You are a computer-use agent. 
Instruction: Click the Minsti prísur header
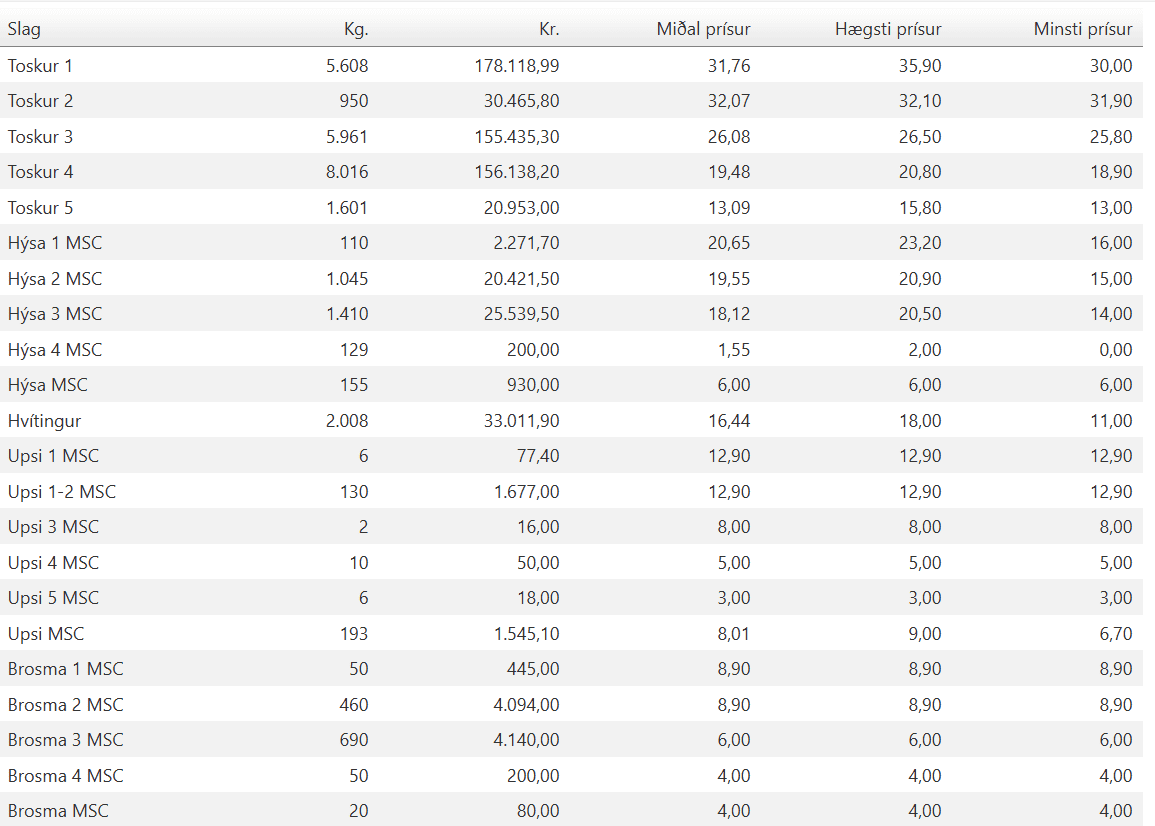coord(1083,29)
